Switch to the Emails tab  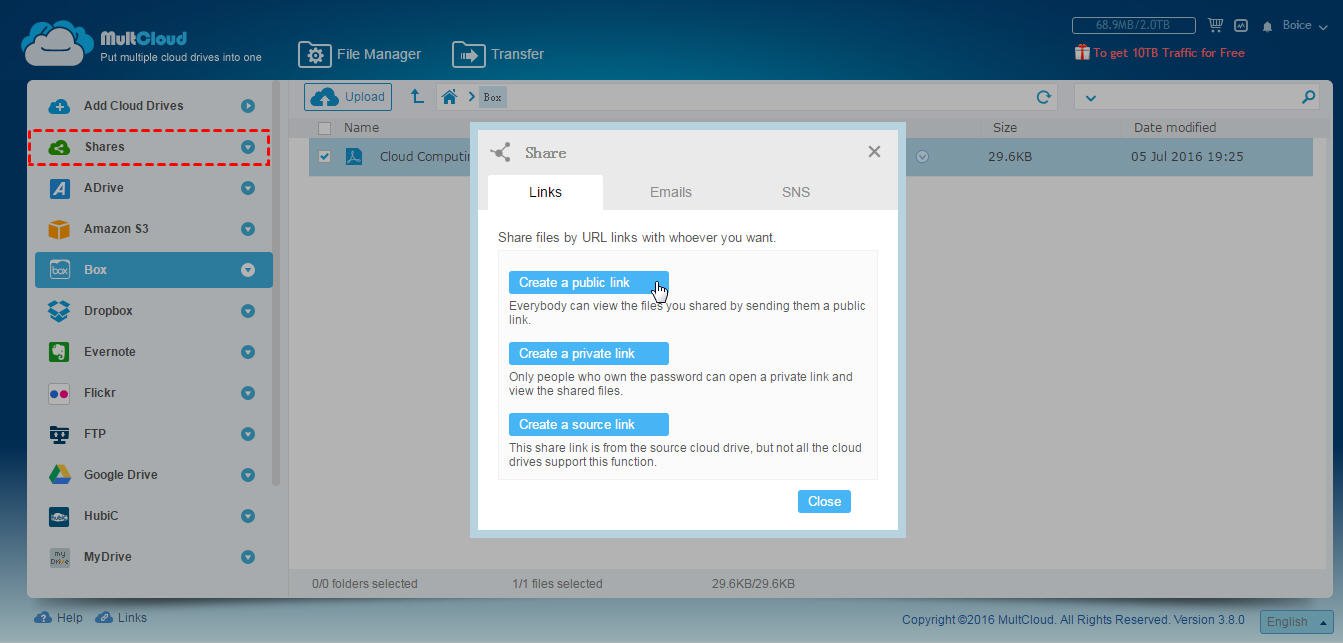(670, 192)
